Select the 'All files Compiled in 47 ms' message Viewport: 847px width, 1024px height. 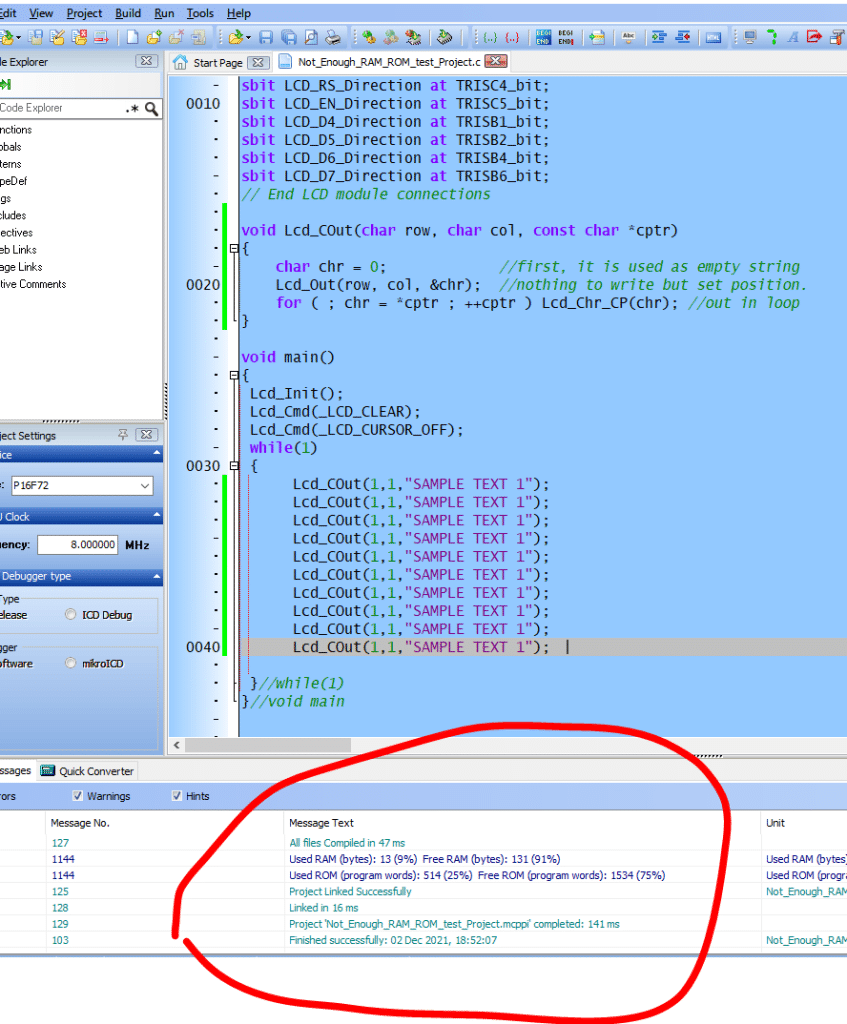tap(347, 843)
